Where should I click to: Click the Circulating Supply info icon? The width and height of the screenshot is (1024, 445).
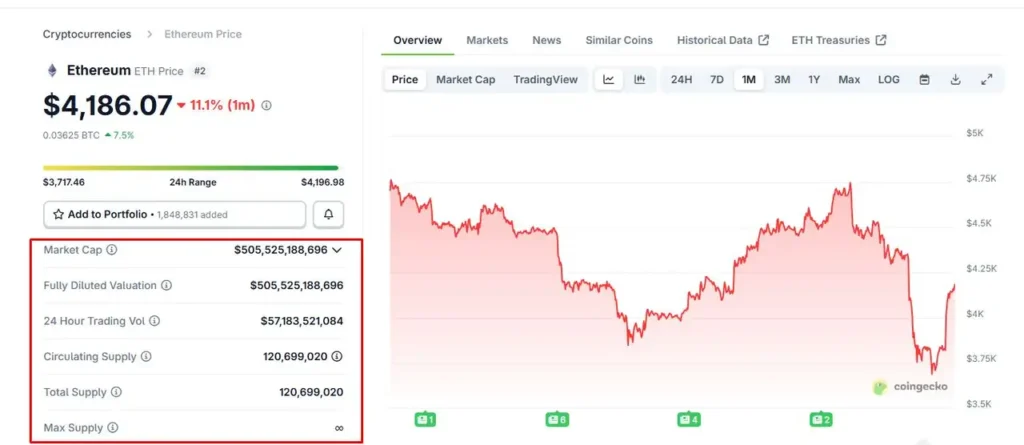point(146,356)
